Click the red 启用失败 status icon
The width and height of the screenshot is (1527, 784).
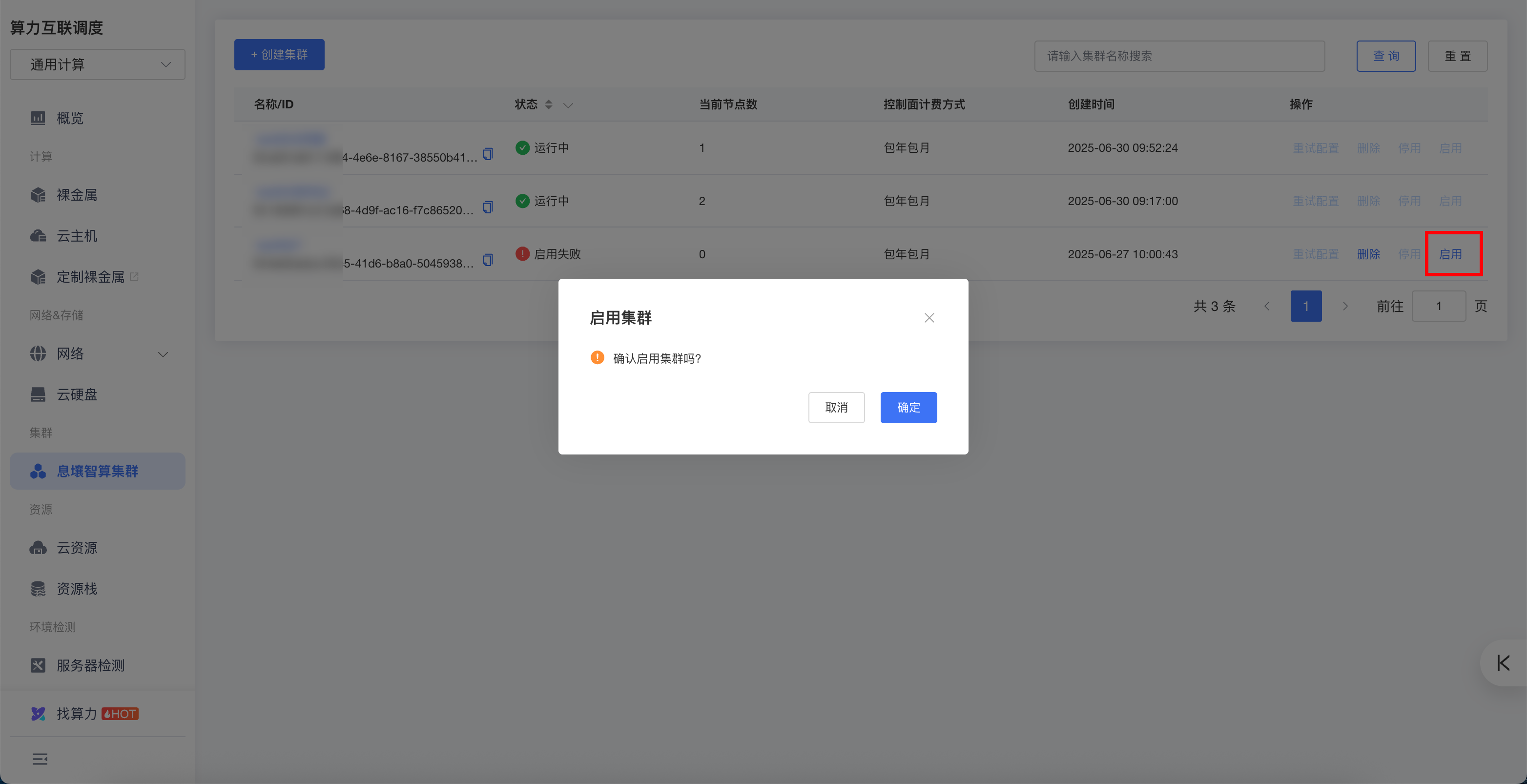522,254
